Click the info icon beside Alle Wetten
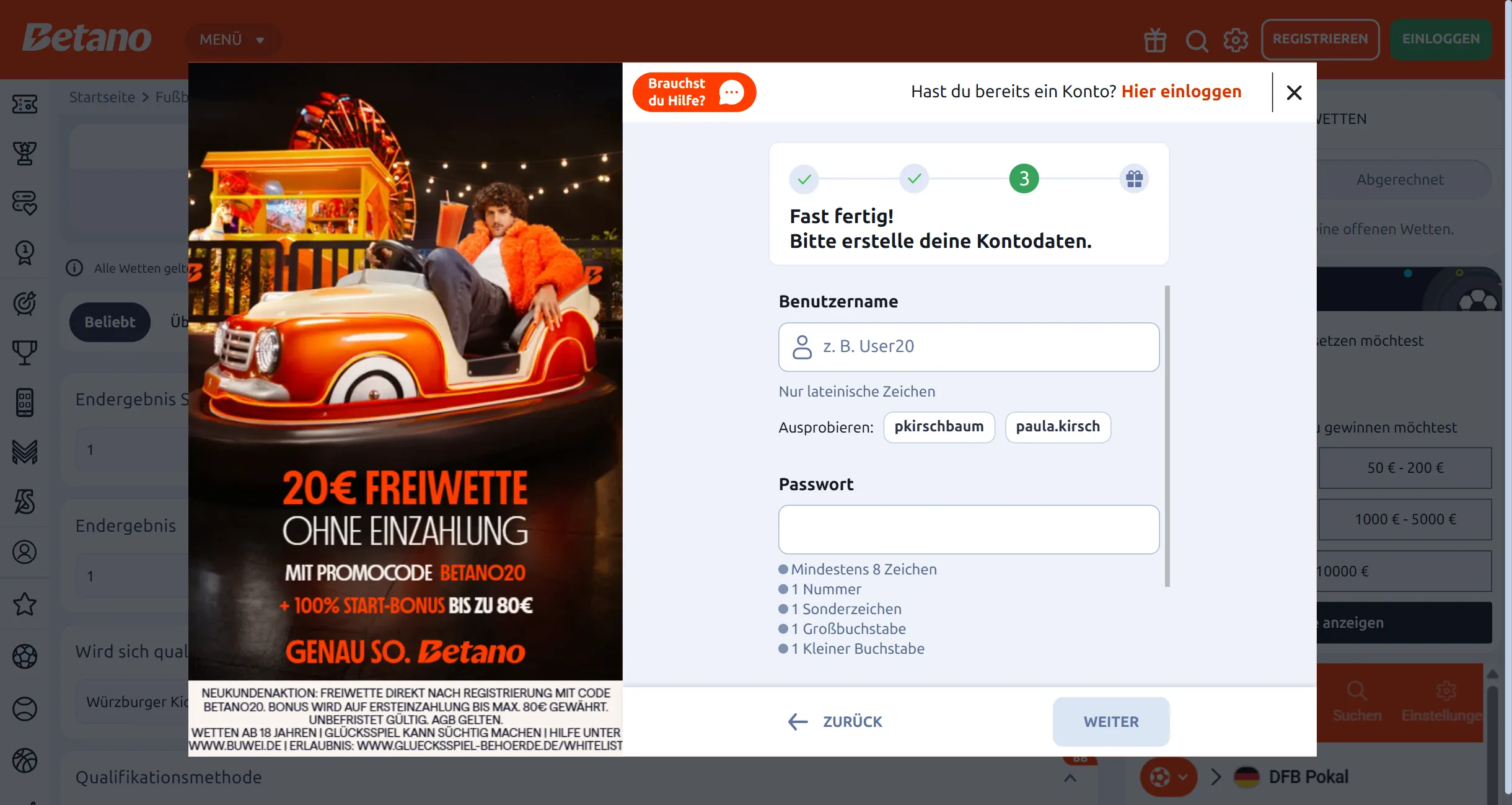 click(x=74, y=268)
